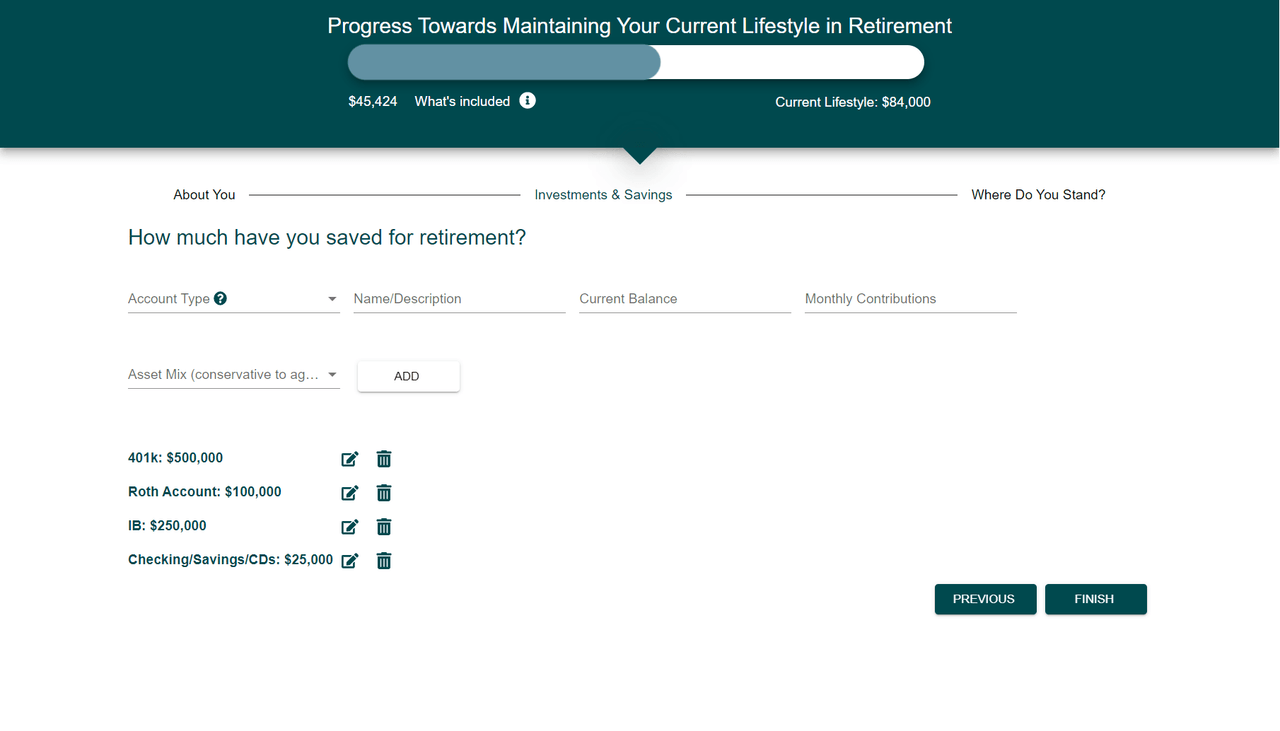
Task: Click the 401k: $500,000 text
Action: (176, 458)
